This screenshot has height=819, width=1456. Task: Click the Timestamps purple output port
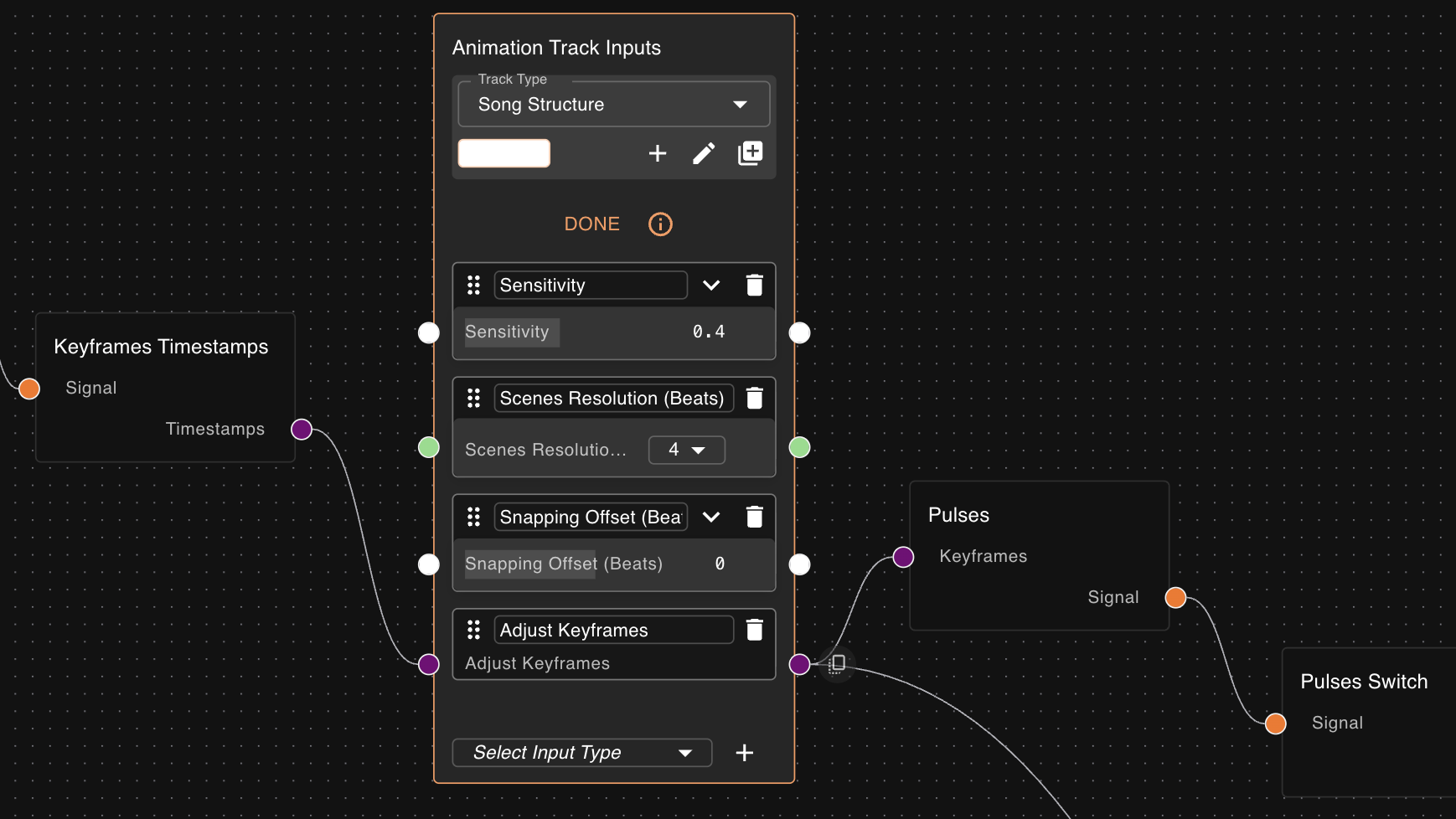coord(302,430)
